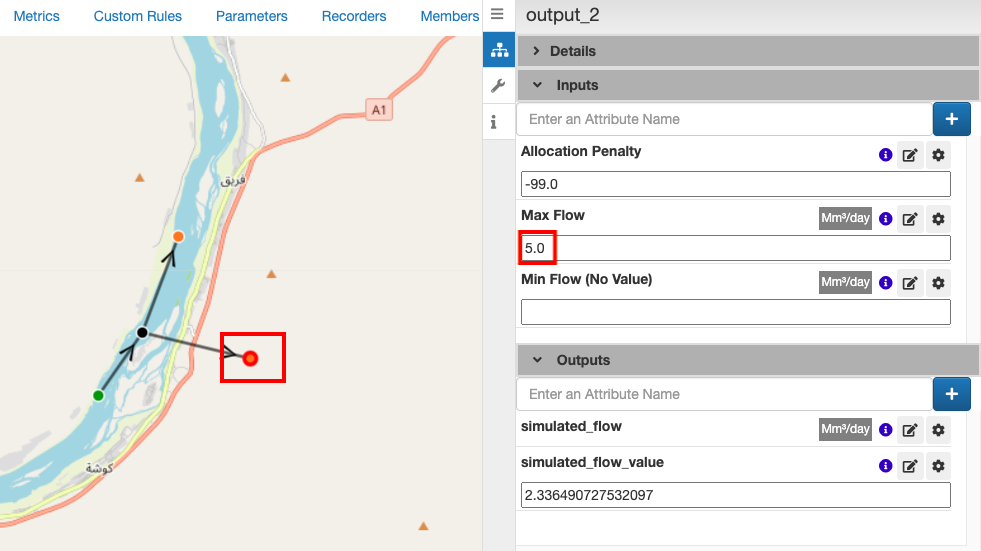Focus the Inputs attribute name field
981x551 pixels.
coord(724,119)
